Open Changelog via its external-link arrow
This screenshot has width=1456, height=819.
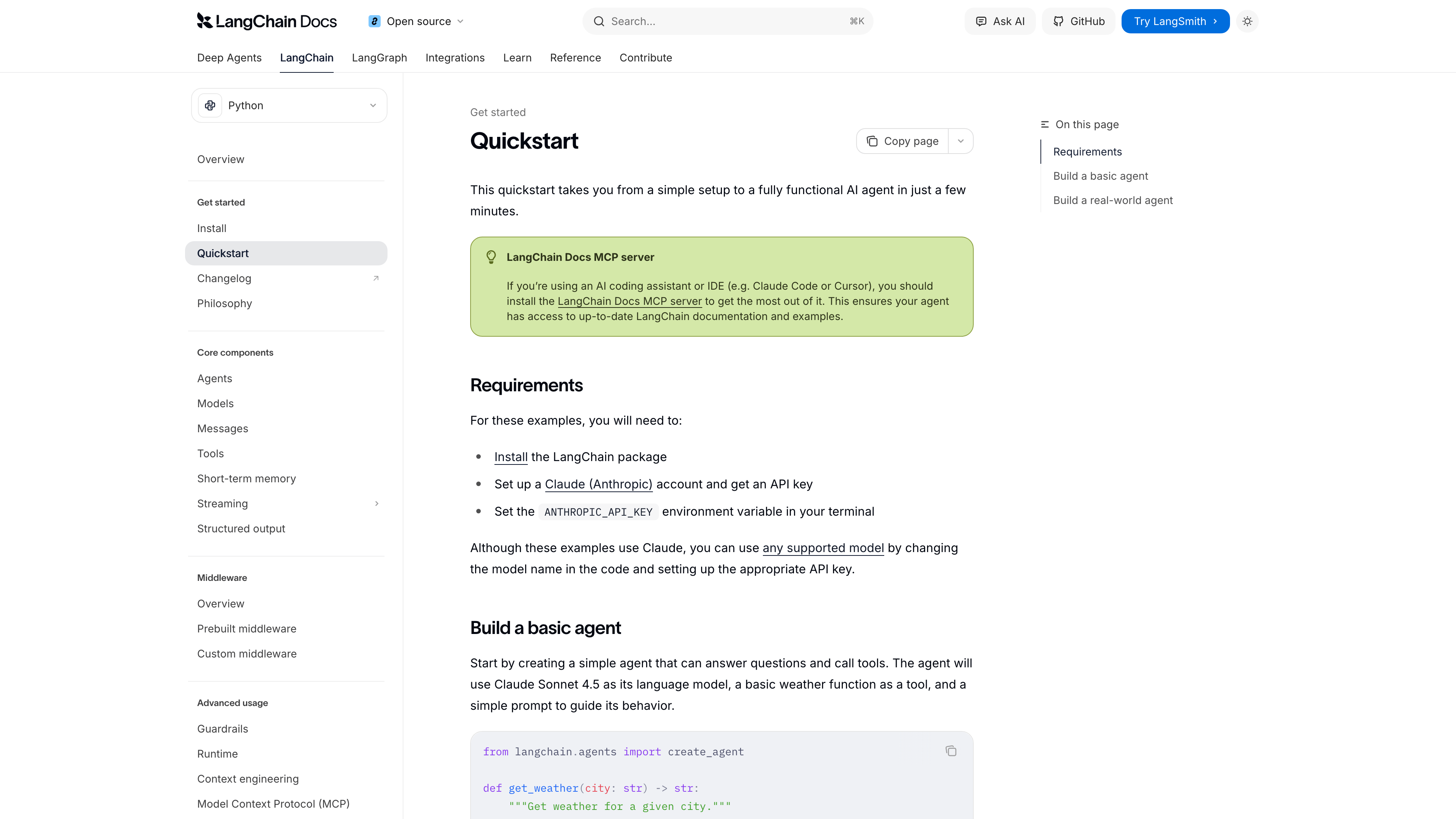(x=376, y=278)
